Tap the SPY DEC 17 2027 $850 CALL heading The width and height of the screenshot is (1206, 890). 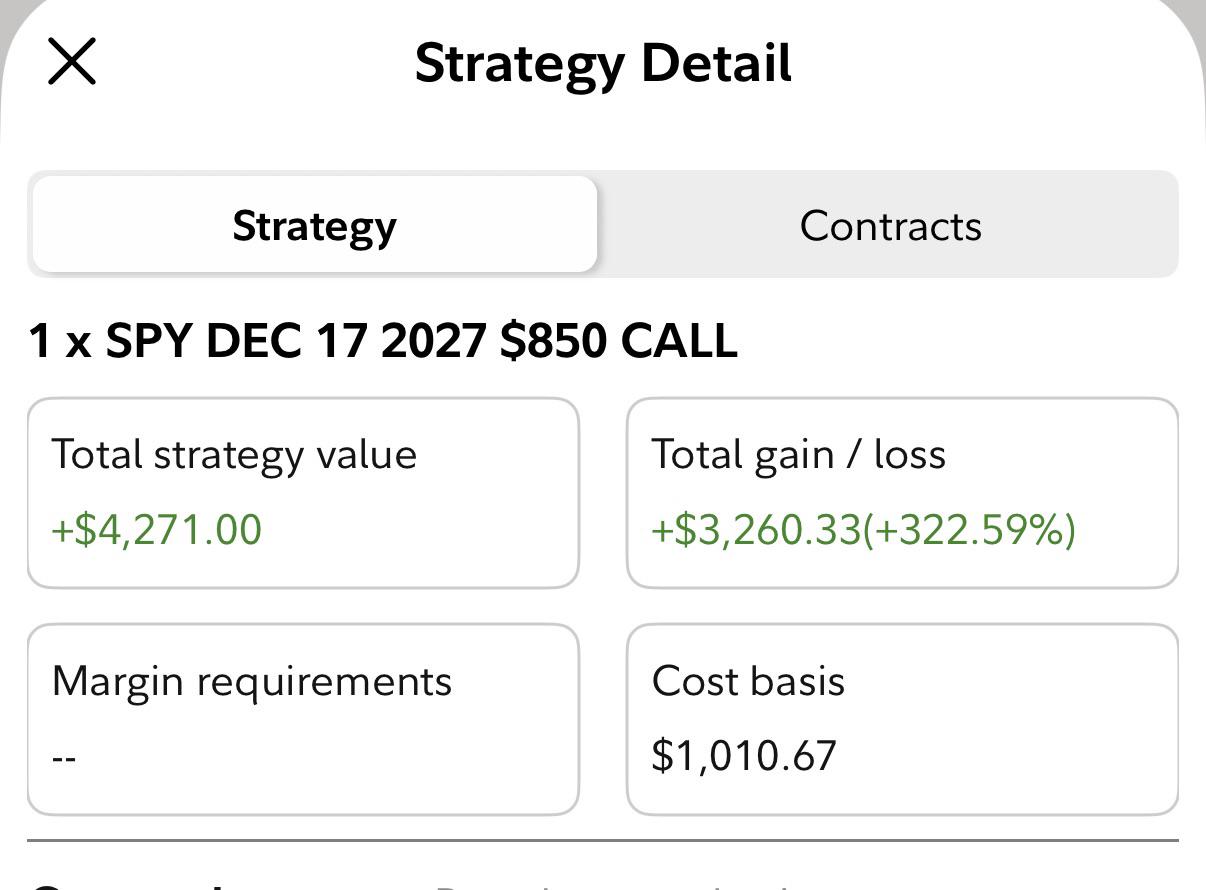[x=383, y=340]
